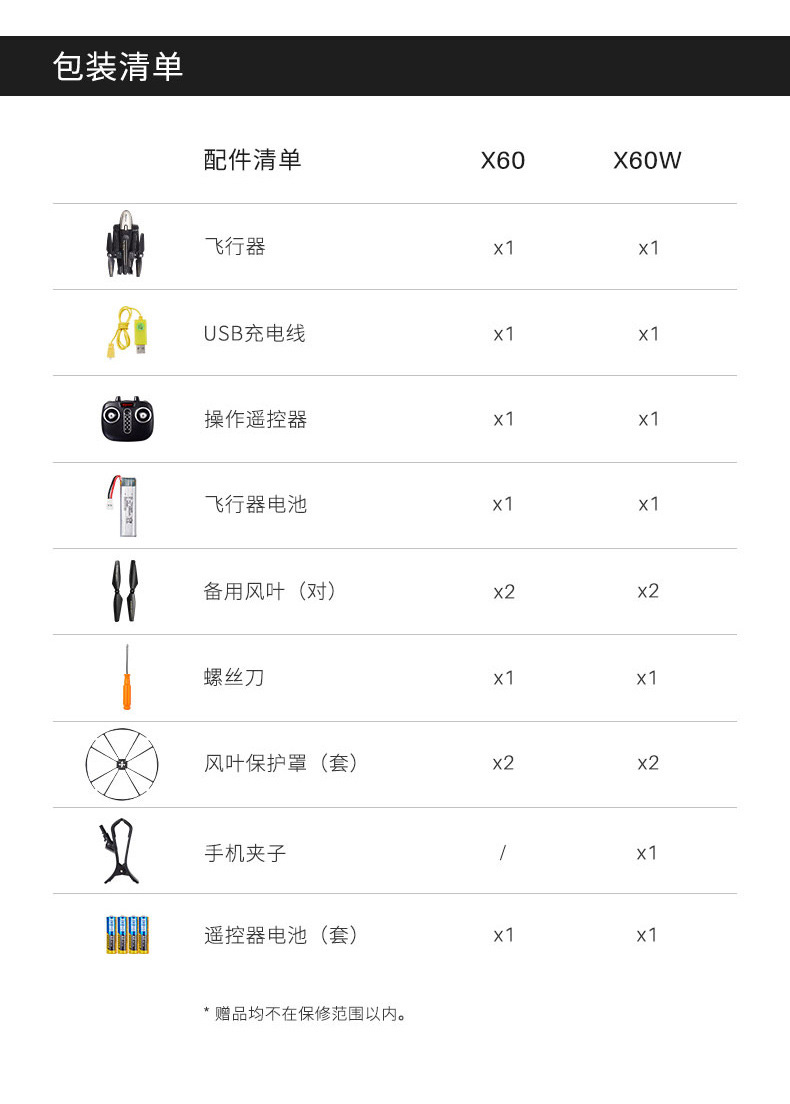The image size is (790, 1104).
Task: Click the silver drone battery picture
Action: pyautogui.click(x=125, y=505)
